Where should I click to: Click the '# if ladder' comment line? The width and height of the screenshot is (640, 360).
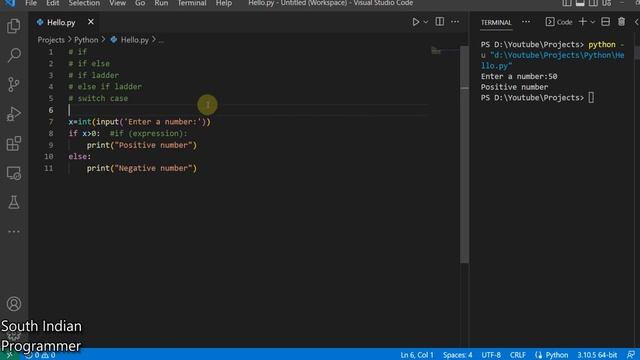pos(94,75)
